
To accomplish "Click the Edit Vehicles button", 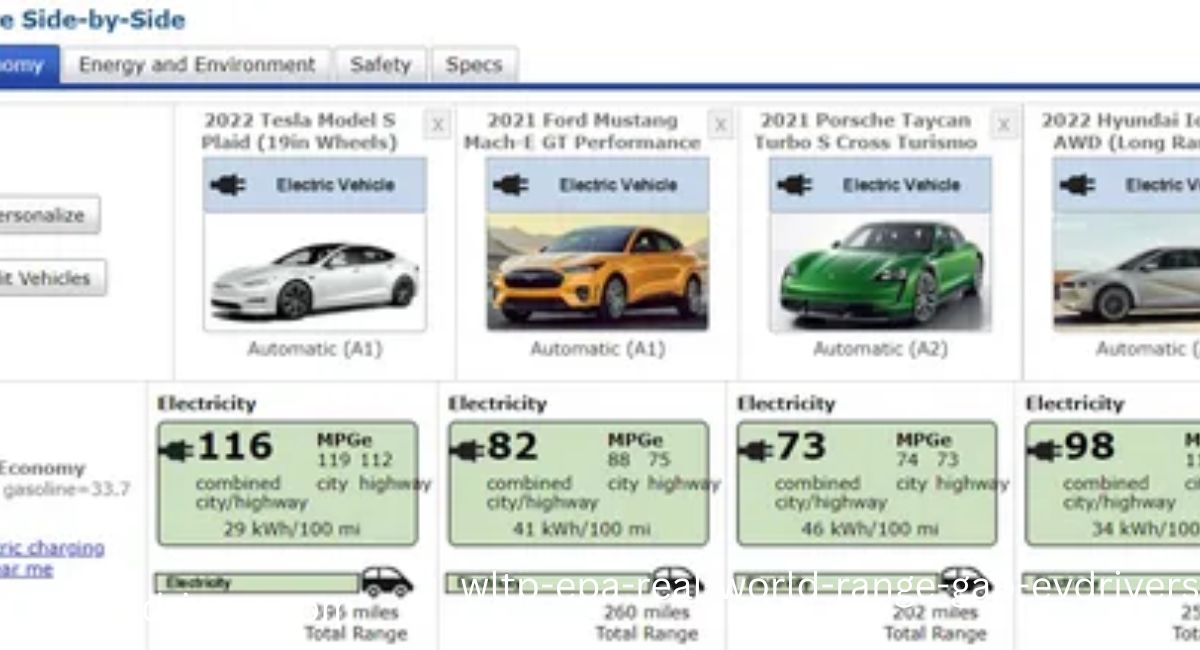I will coord(52,278).
